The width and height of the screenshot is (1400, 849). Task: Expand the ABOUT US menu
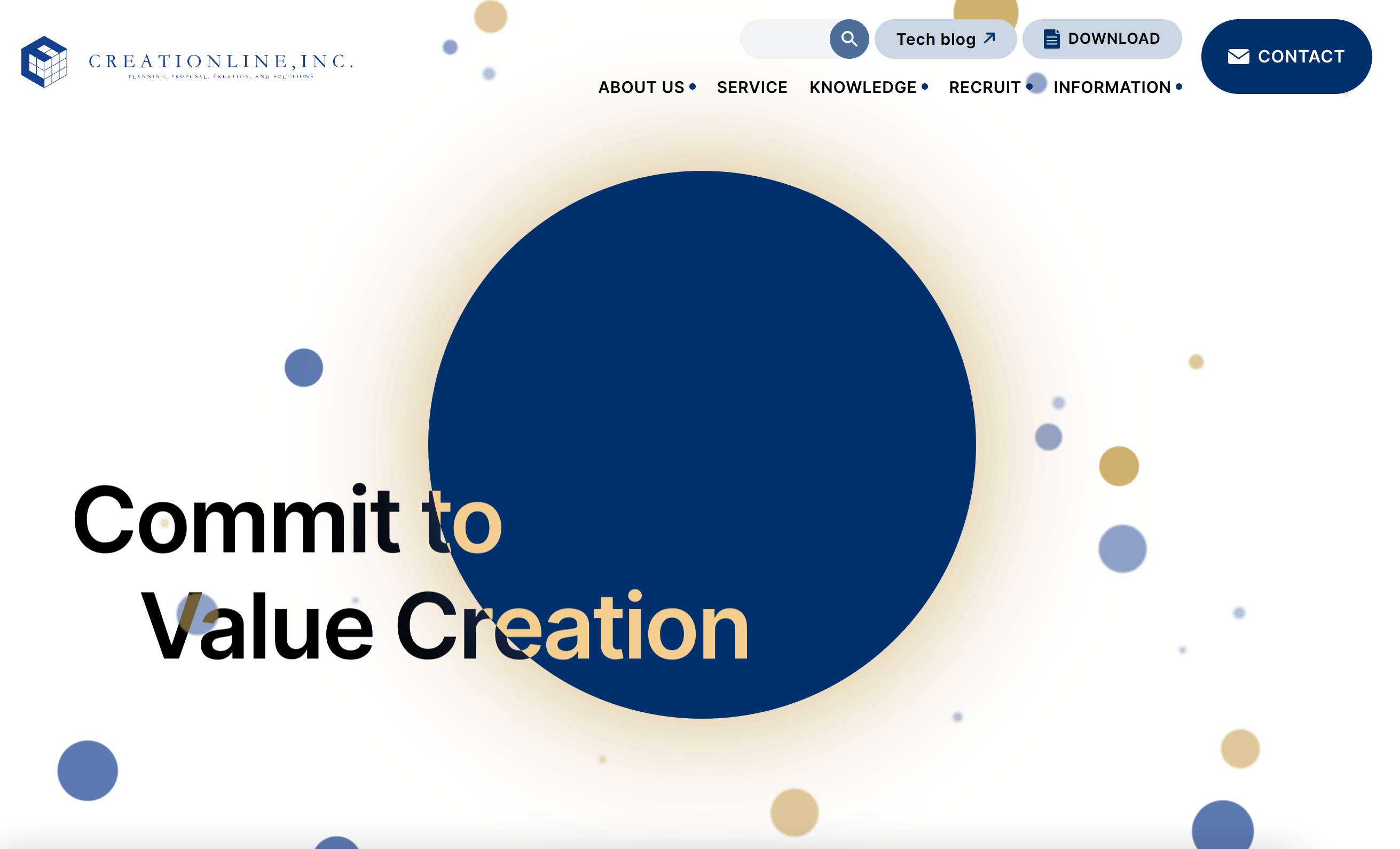pyautogui.click(x=641, y=86)
